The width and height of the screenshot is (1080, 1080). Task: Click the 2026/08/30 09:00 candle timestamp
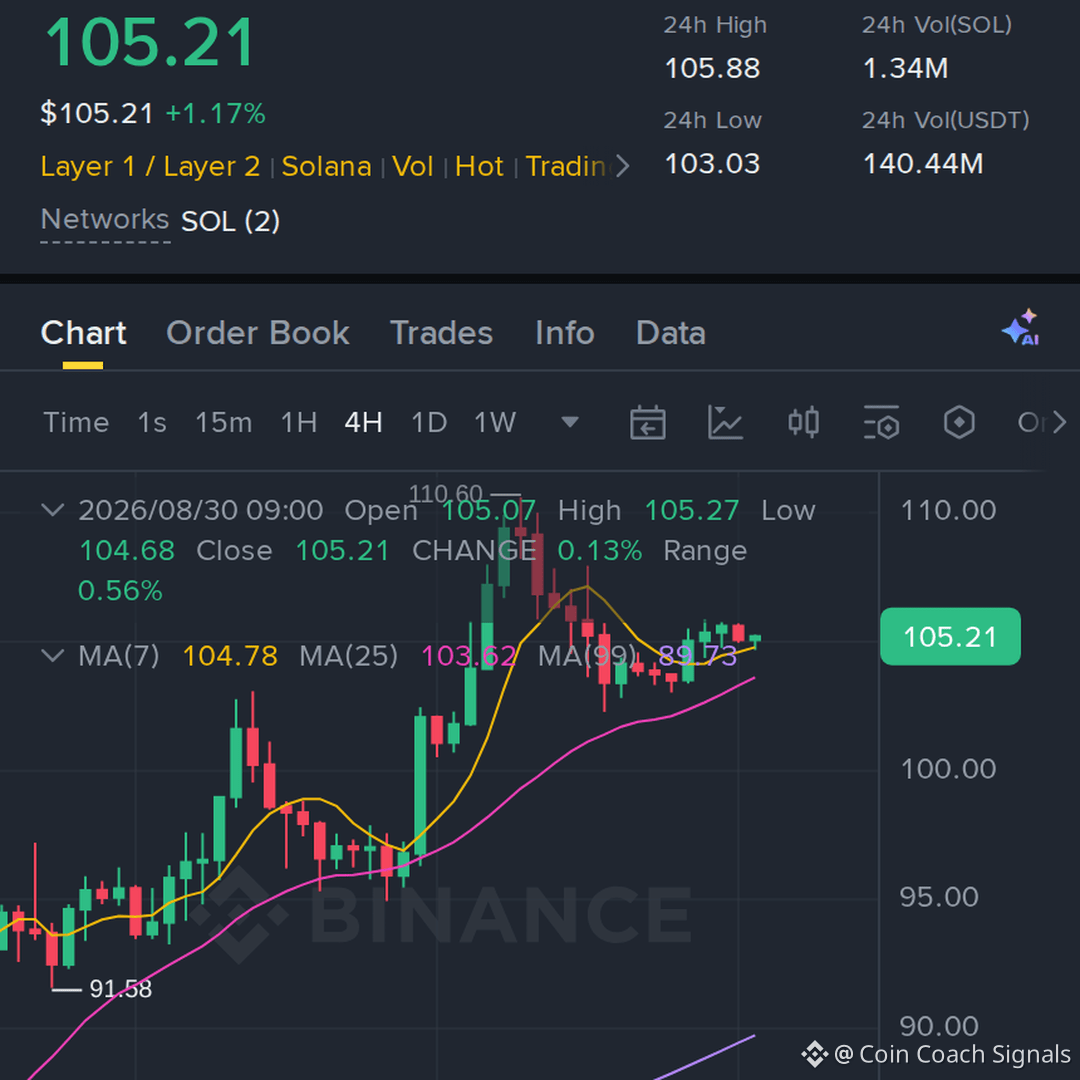[200, 510]
